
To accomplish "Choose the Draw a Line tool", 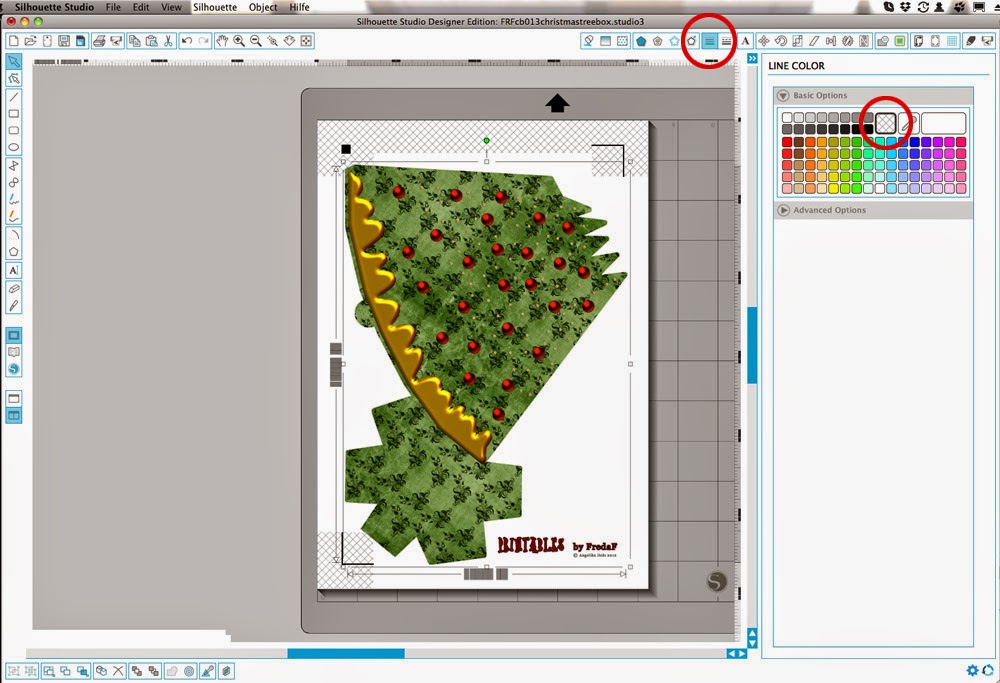I will click(x=13, y=97).
